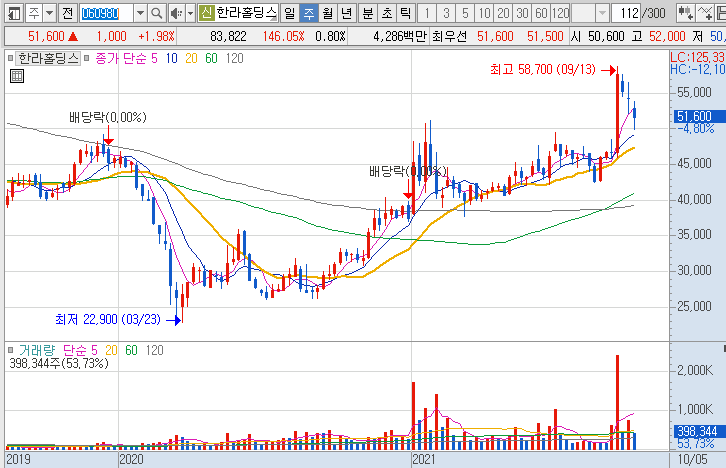
Task: Click the 종가 단순 legend text
Action: 121,58
